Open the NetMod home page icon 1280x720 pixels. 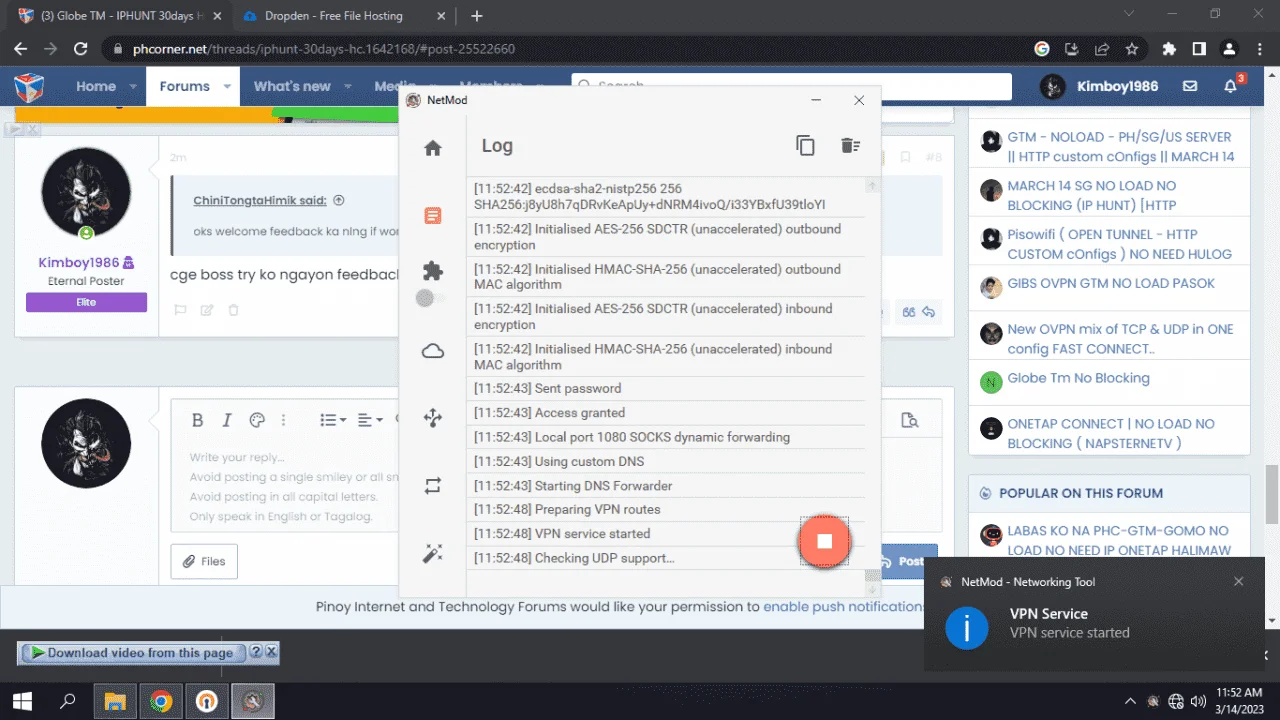pos(433,148)
